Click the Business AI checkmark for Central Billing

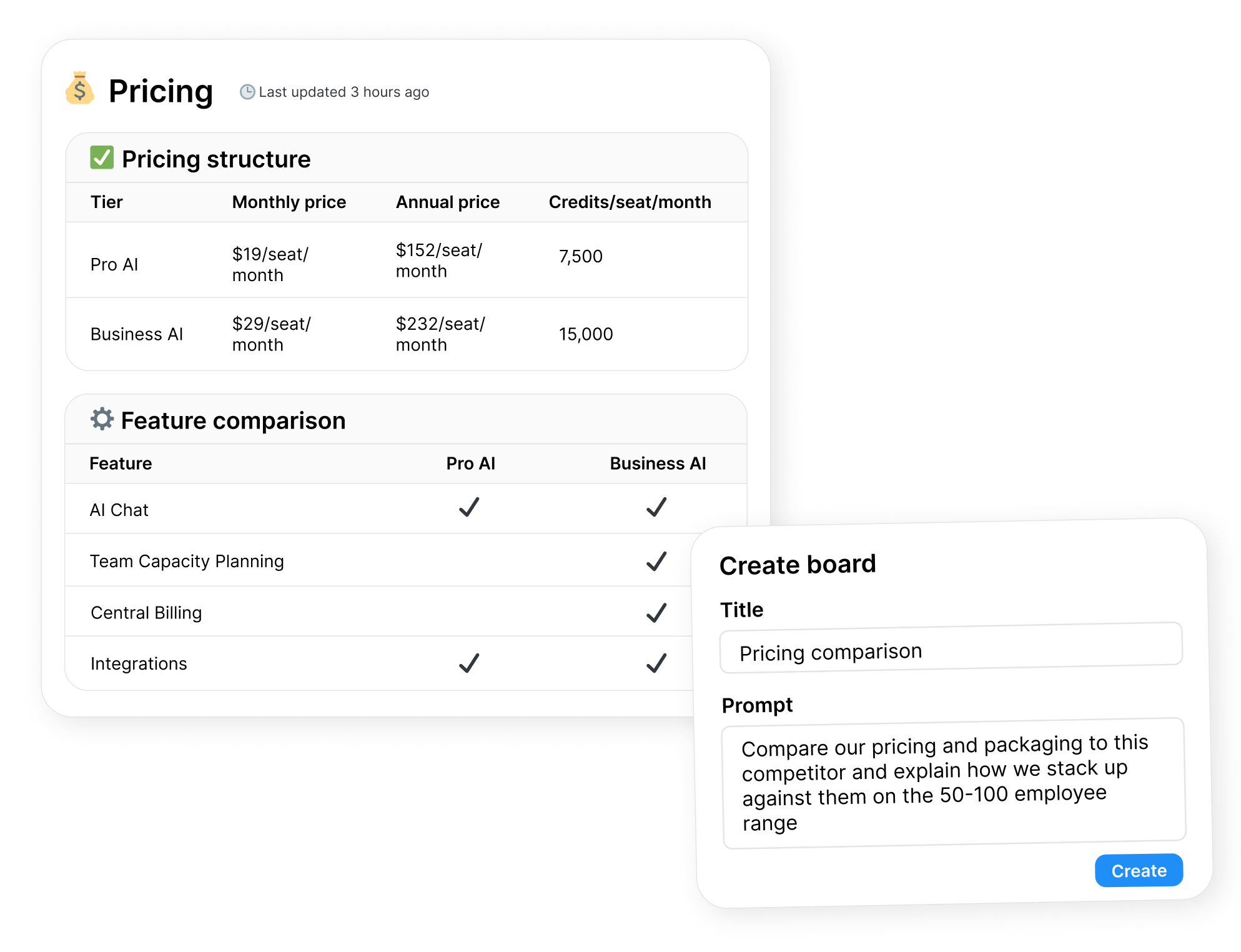656,612
